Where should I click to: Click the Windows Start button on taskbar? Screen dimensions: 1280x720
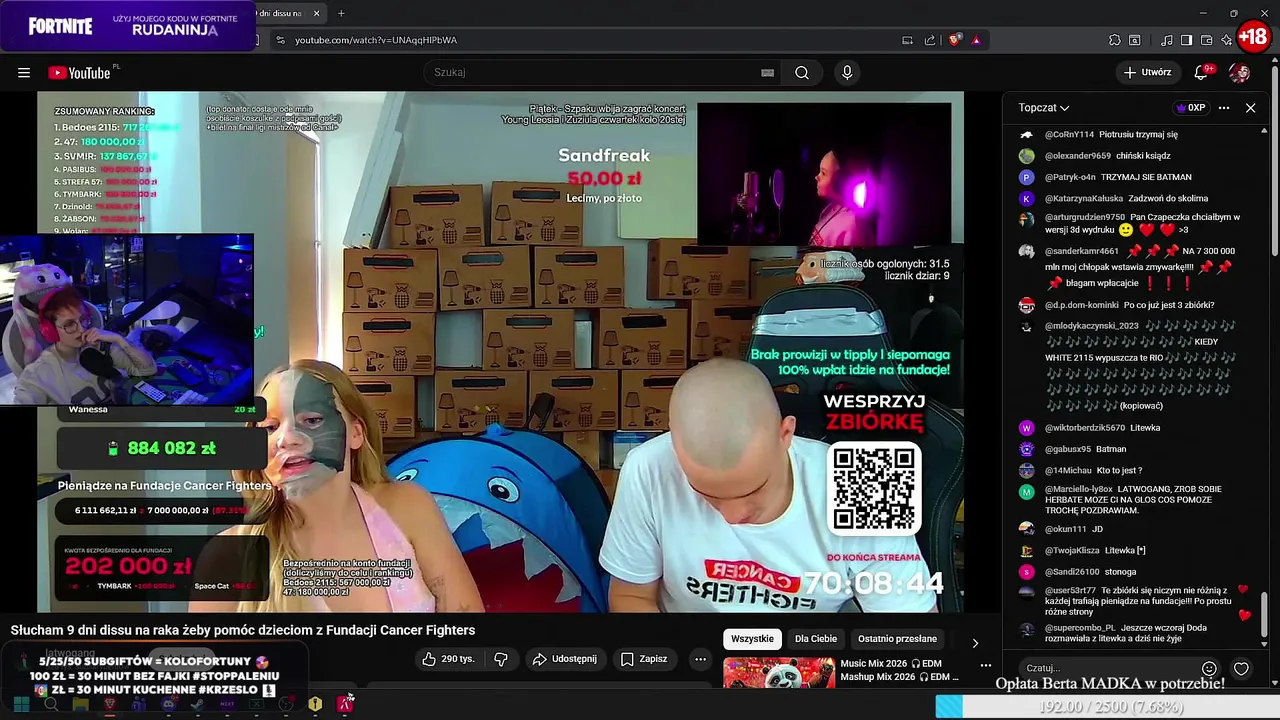21,704
